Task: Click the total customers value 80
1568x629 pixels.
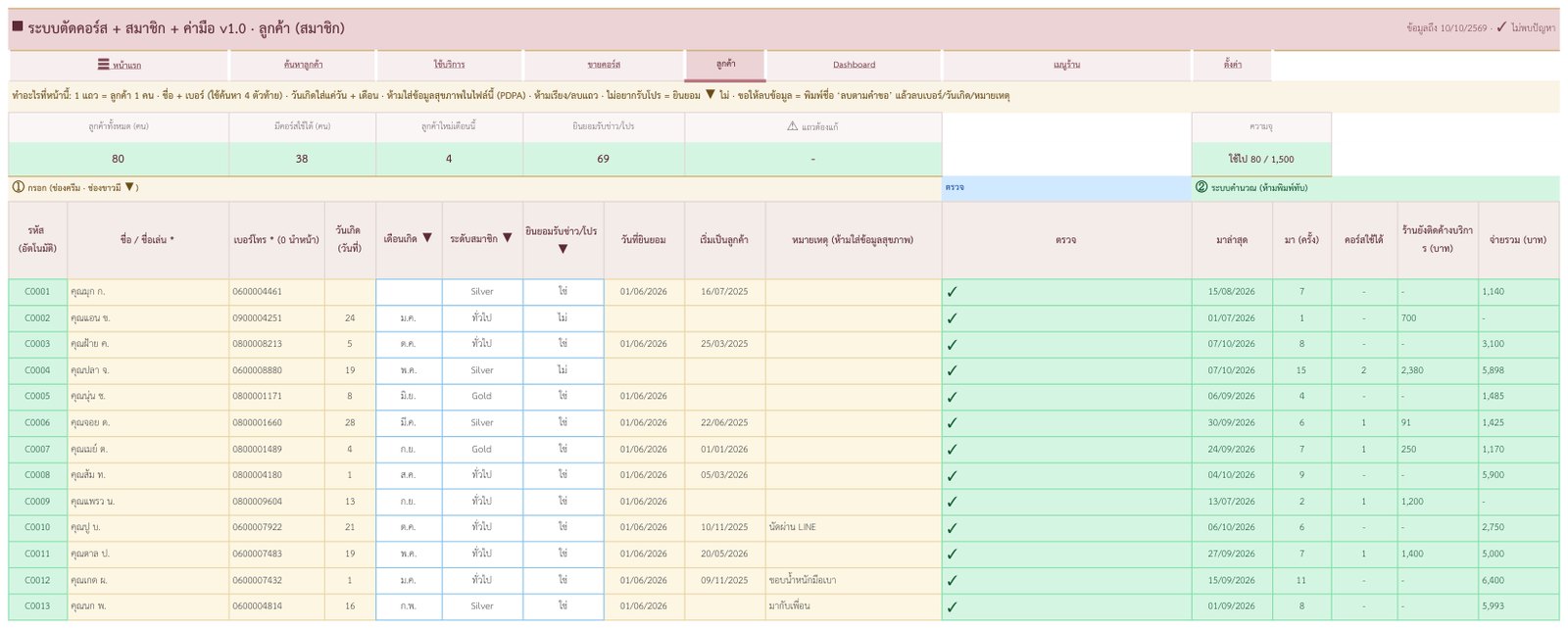Action: 119,159
